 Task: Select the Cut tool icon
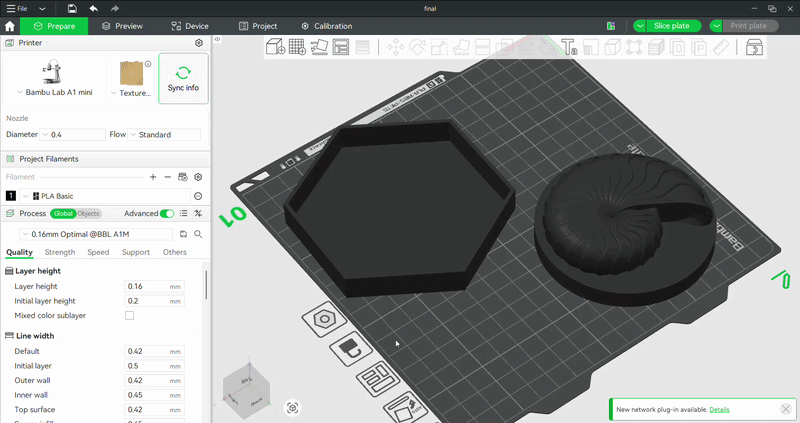(x=483, y=47)
